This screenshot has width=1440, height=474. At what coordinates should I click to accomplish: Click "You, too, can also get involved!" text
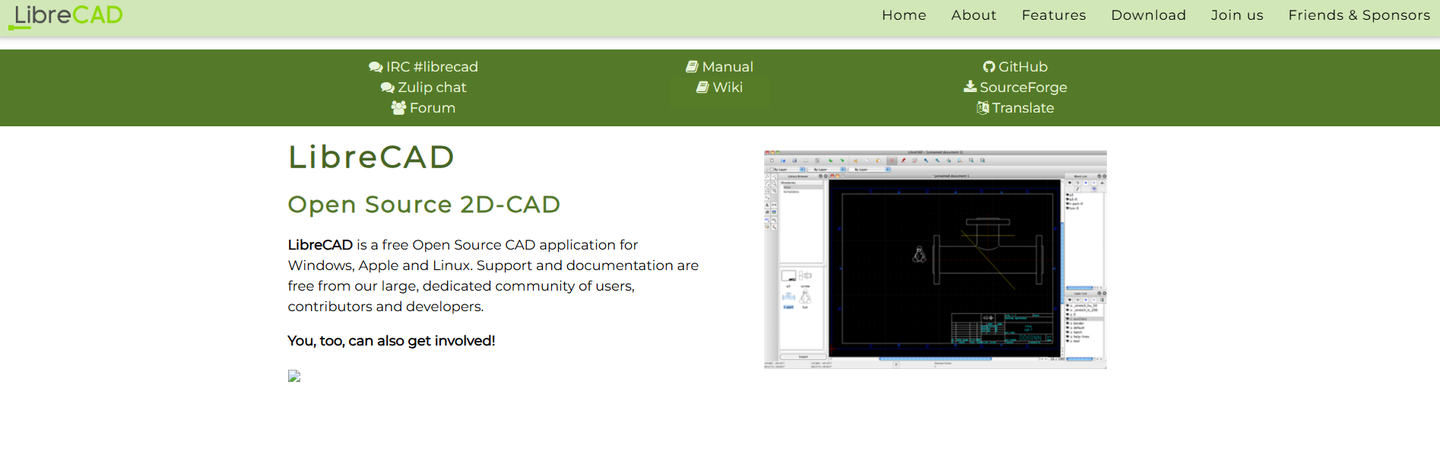[x=391, y=341]
